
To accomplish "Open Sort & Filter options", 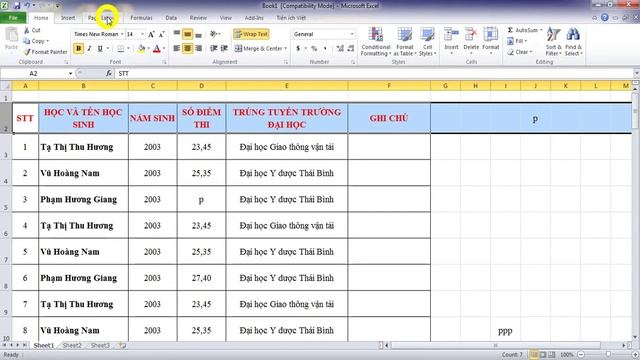I will 553,42.
